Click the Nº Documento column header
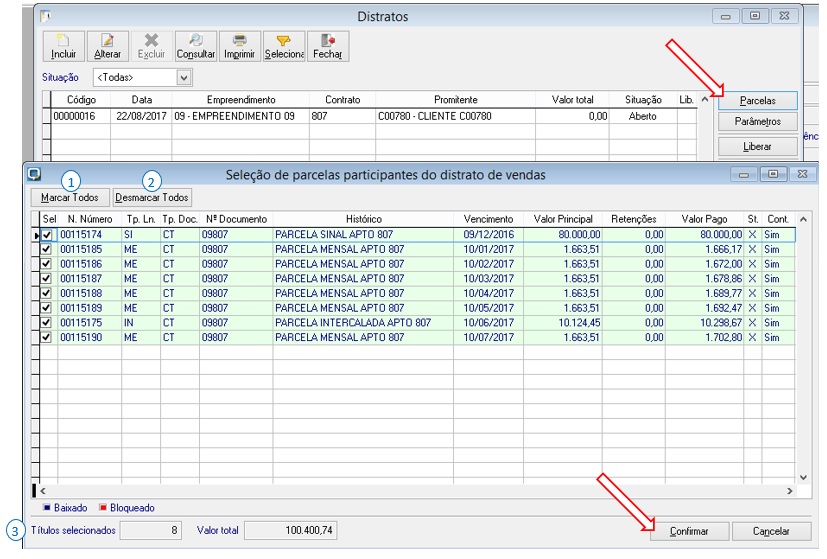 pos(236,219)
